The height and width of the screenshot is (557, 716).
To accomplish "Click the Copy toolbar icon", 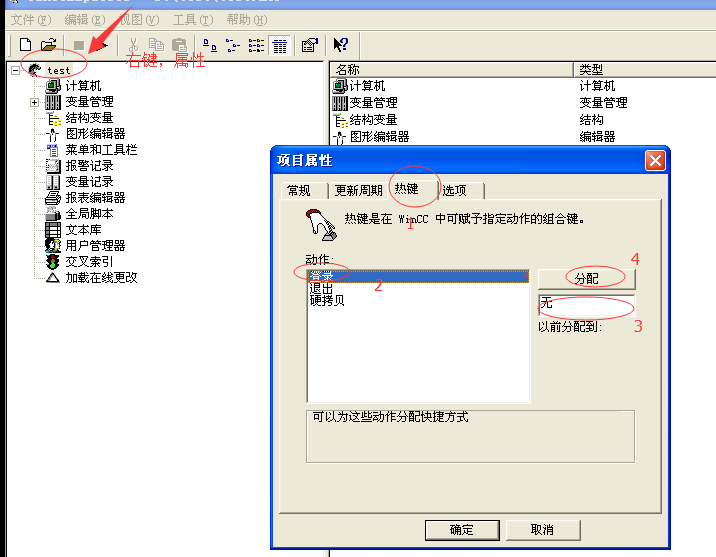I will 156,45.
